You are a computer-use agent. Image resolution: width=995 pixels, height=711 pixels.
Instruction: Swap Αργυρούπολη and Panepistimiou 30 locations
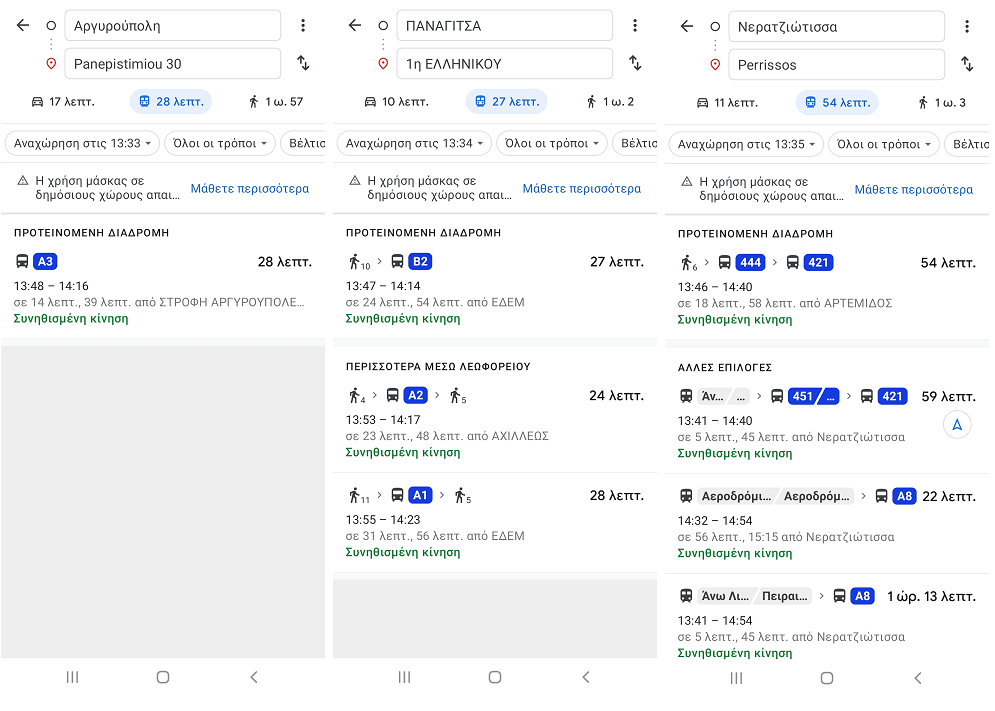click(303, 64)
